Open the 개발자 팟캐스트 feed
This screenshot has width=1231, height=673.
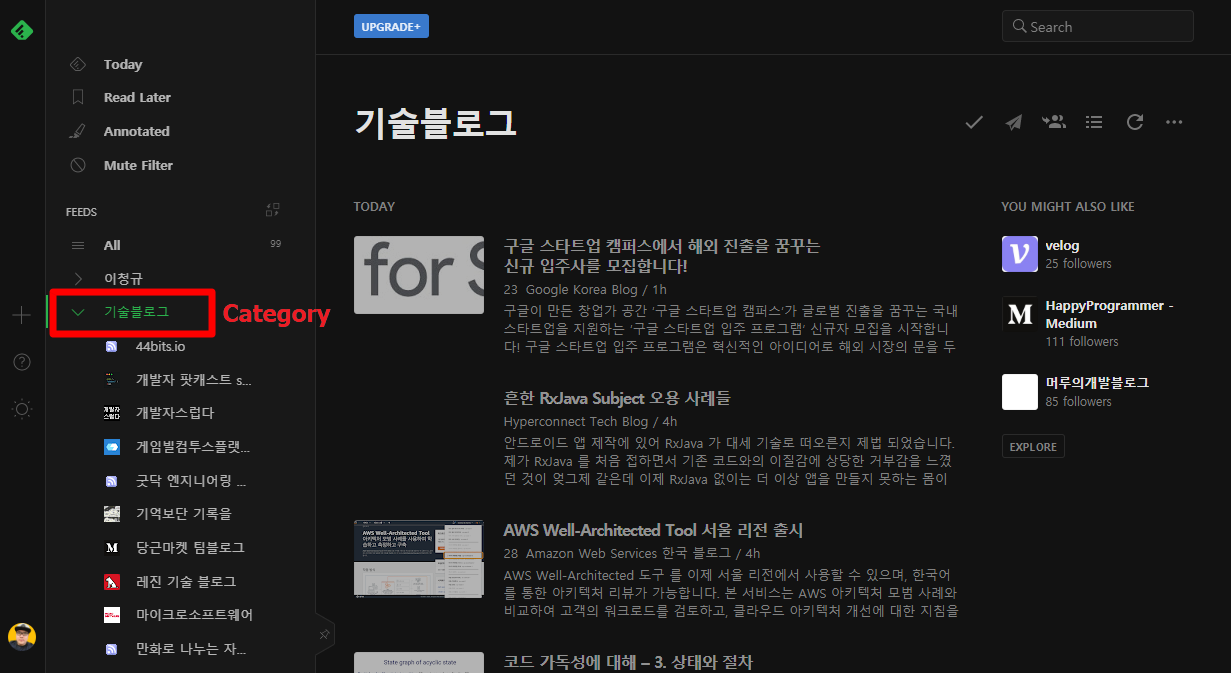coord(194,380)
